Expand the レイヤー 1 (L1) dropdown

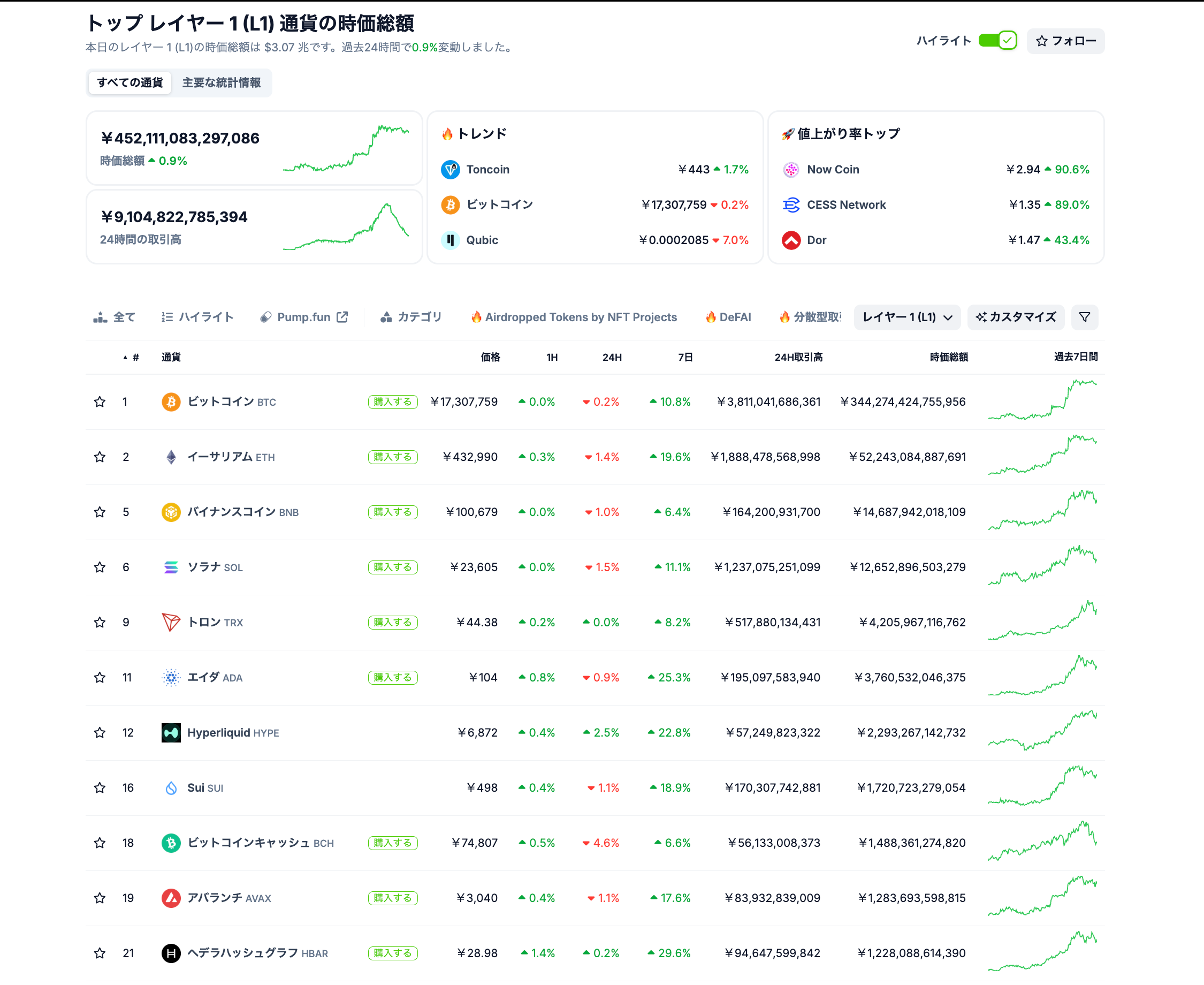point(906,317)
